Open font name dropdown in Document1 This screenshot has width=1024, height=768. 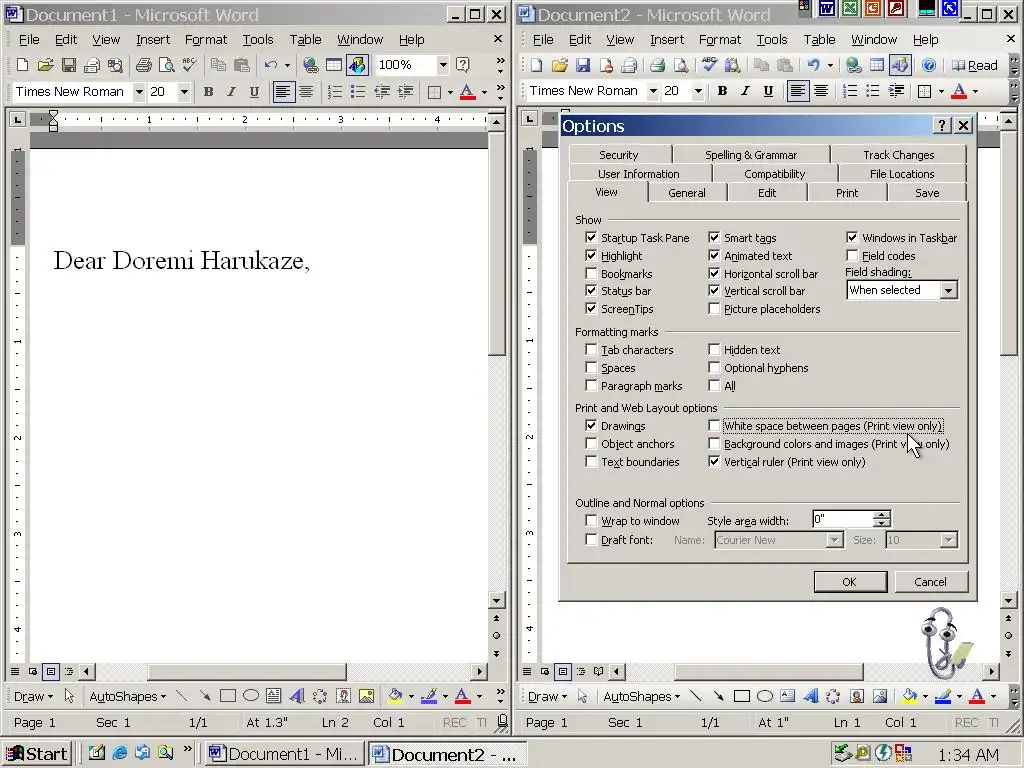139,92
